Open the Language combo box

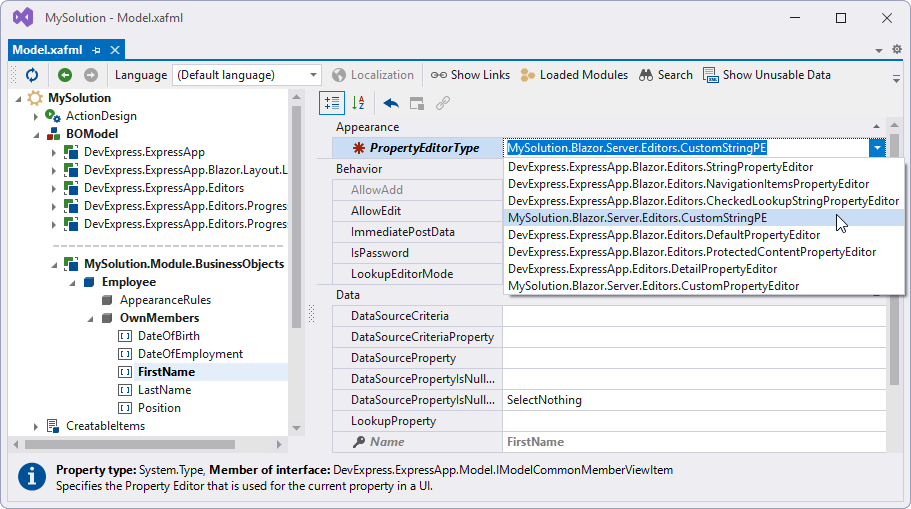247,75
